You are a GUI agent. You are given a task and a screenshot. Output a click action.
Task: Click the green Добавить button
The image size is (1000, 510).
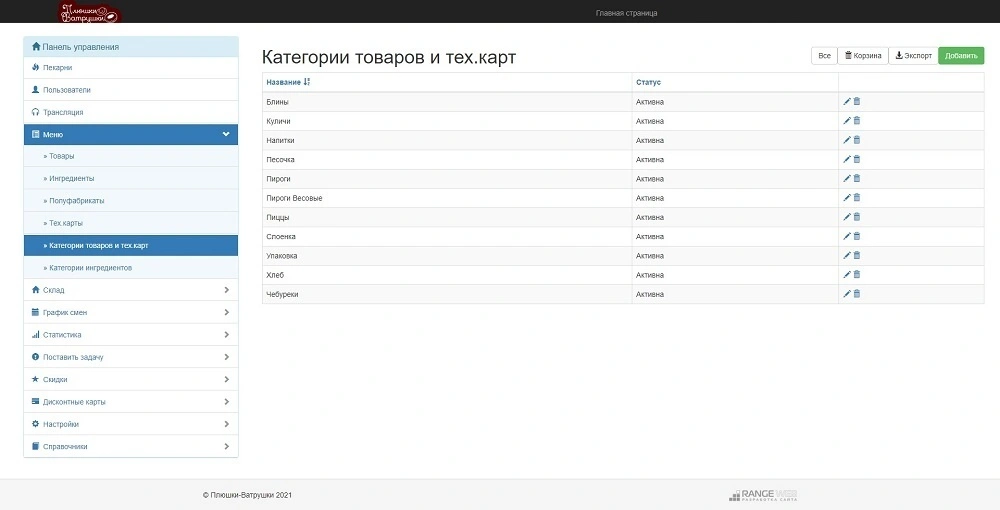(x=961, y=55)
